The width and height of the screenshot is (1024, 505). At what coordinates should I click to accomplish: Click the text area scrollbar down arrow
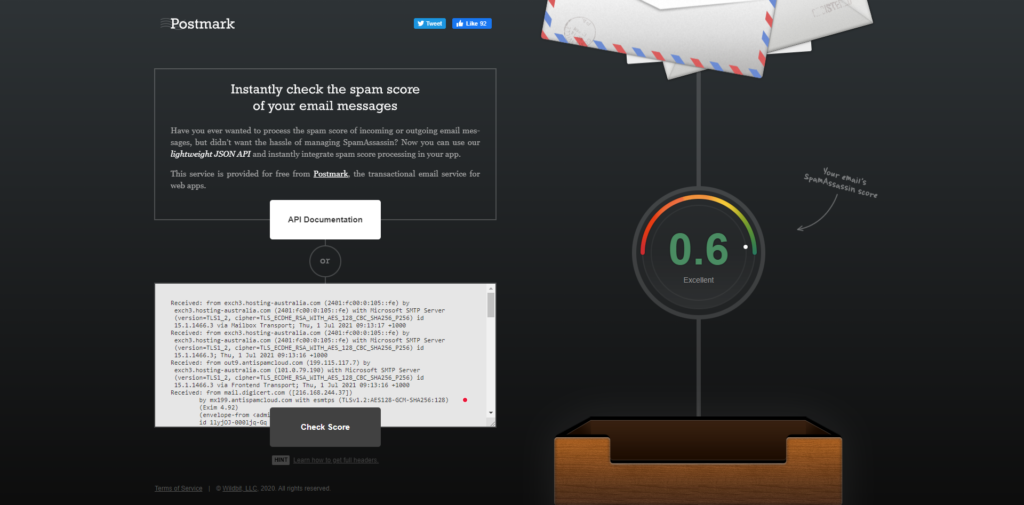491,413
